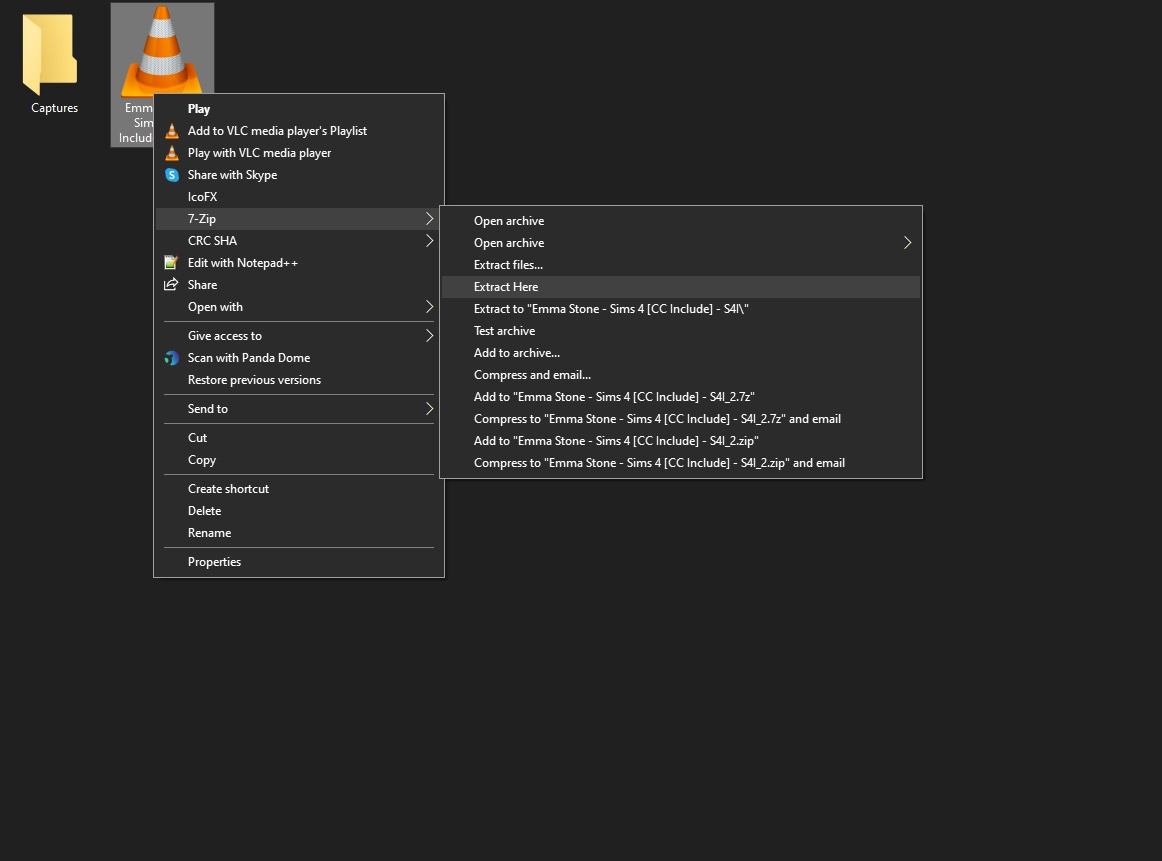This screenshot has width=1162, height=861.
Task: Select Rename from context menu
Action: 299,533
